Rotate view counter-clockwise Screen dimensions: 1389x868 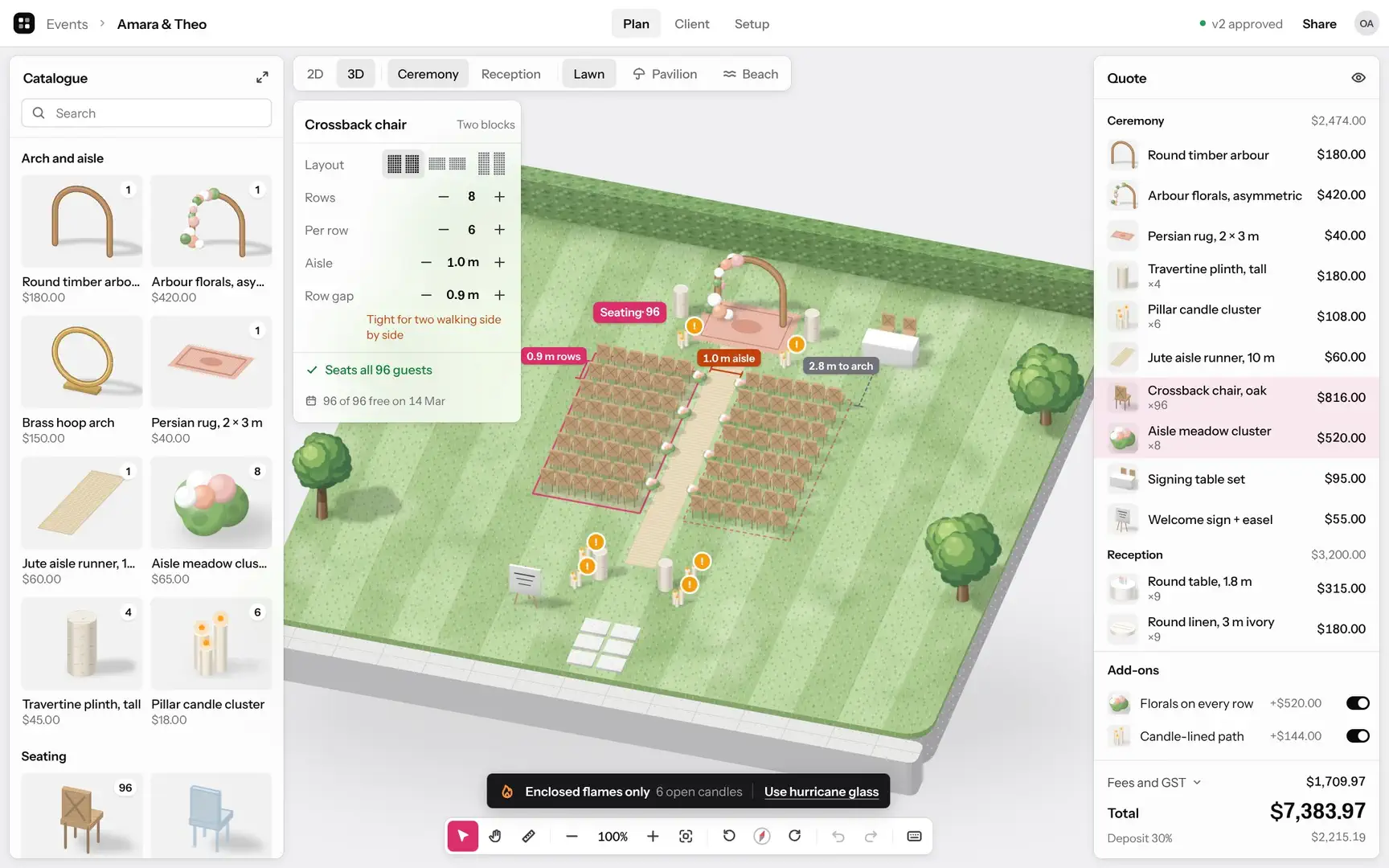tap(729, 836)
